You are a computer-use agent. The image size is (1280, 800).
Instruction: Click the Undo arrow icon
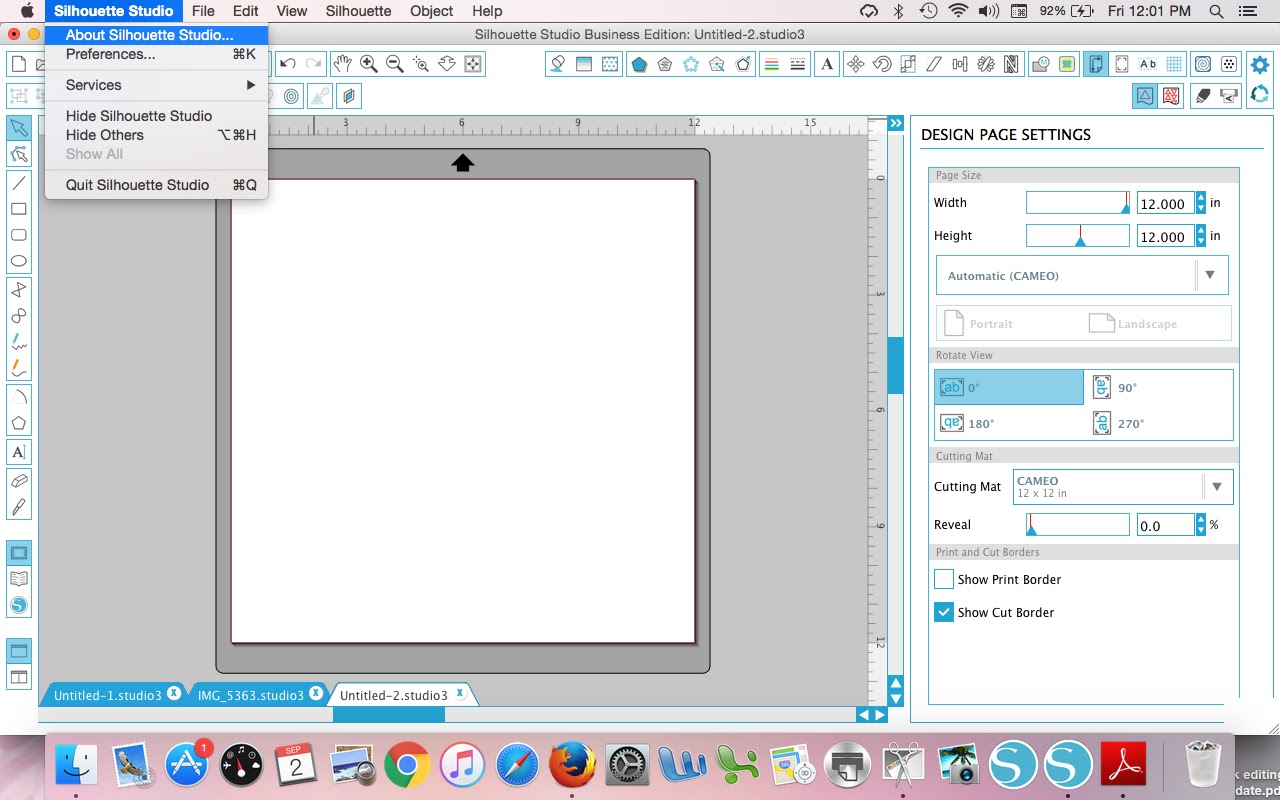pyautogui.click(x=288, y=65)
